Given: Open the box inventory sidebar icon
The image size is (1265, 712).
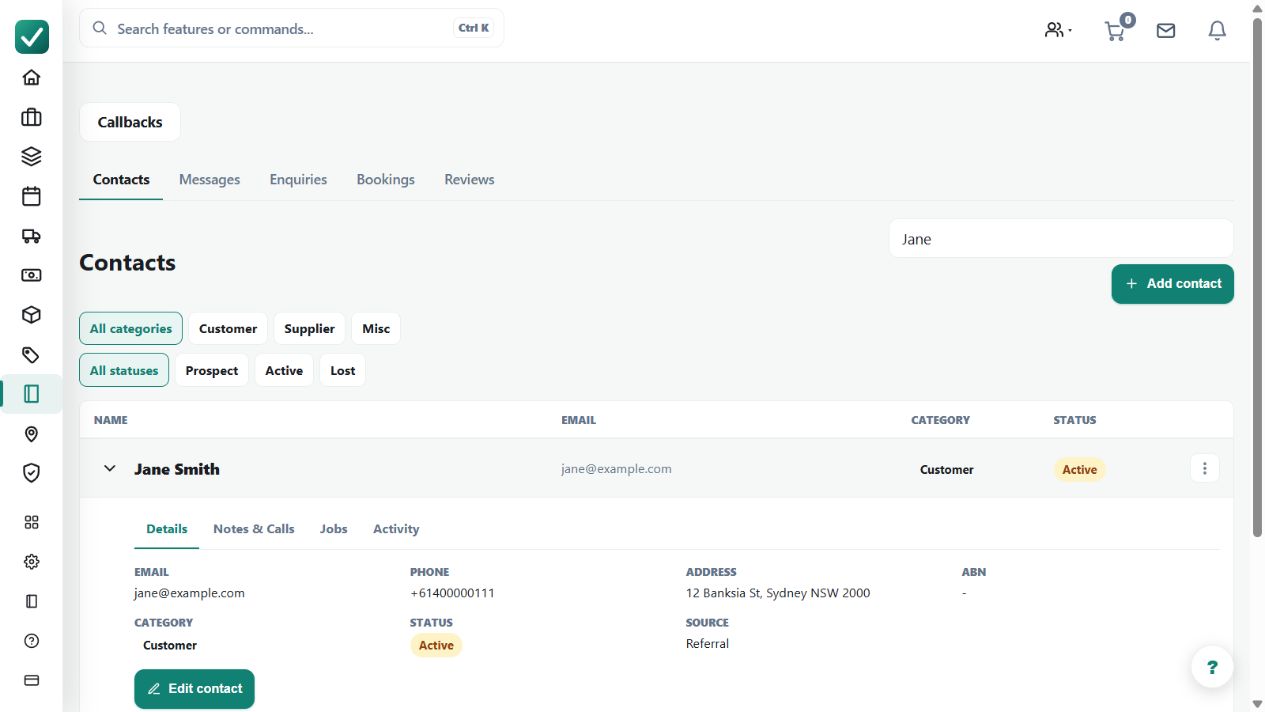Looking at the screenshot, I should click(31, 315).
